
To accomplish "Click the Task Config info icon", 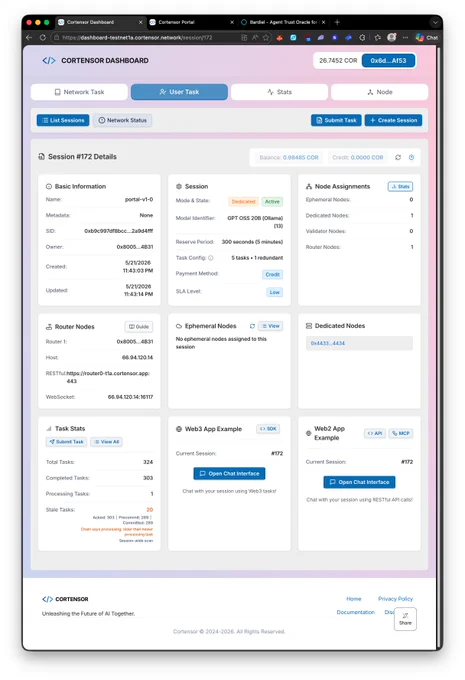I will [x=211, y=258].
